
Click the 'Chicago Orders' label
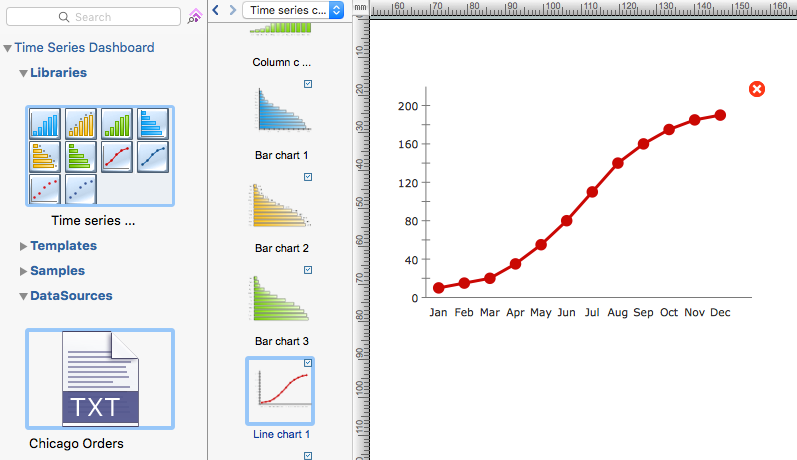[76, 444]
